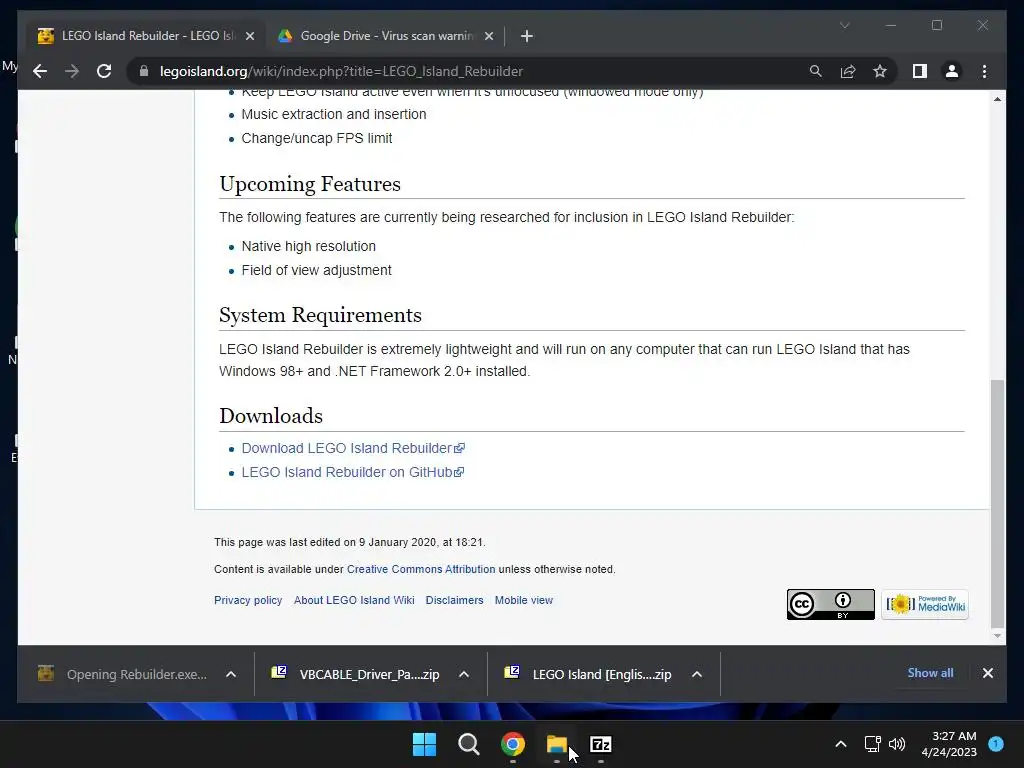Click 'Change/uncap FPS limit' list item
The image size is (1024, 768).
pyautogui.click(x=317, y=138)
